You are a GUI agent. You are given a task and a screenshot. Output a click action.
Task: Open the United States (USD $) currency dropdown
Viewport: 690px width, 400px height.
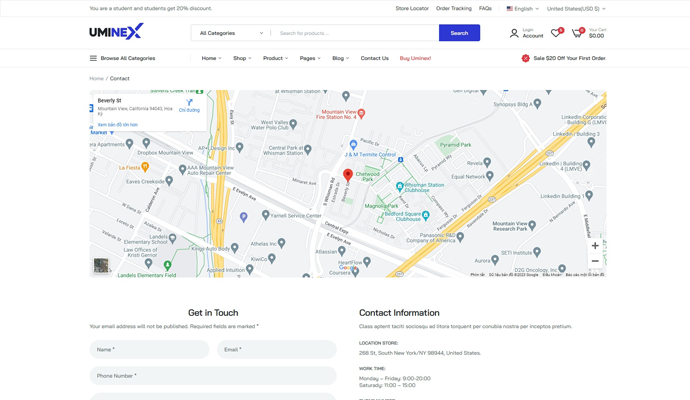point(575,8)
